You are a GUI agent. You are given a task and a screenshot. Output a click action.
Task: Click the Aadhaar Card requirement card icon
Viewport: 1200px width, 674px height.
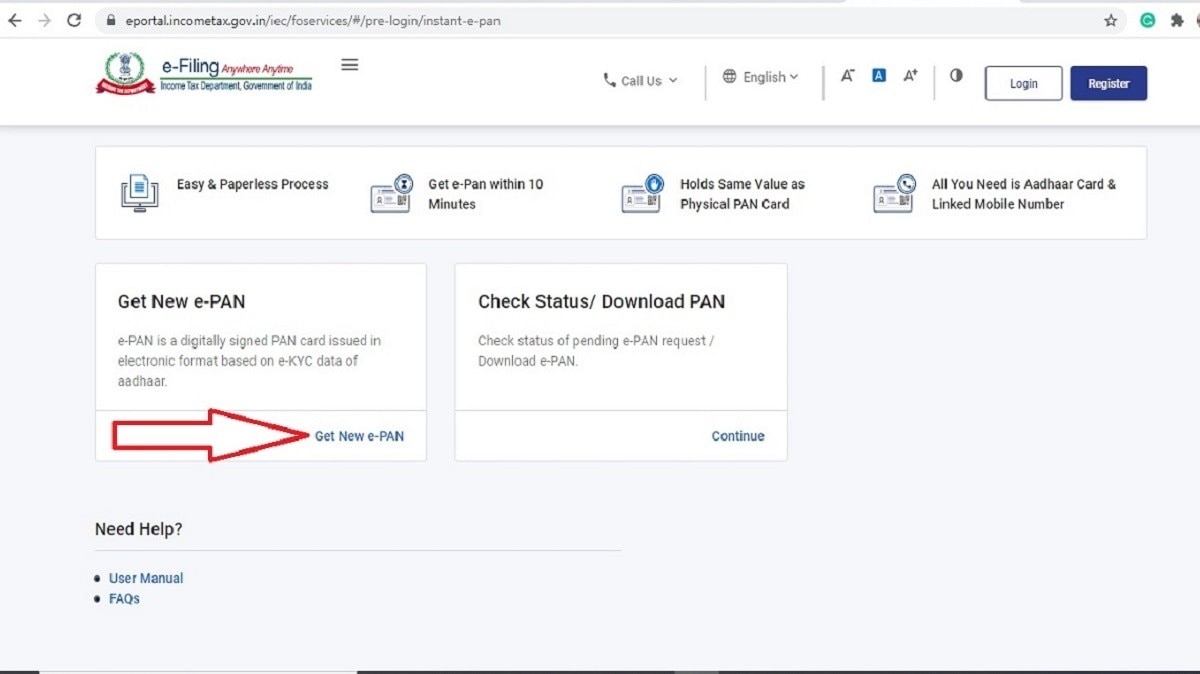893,192
